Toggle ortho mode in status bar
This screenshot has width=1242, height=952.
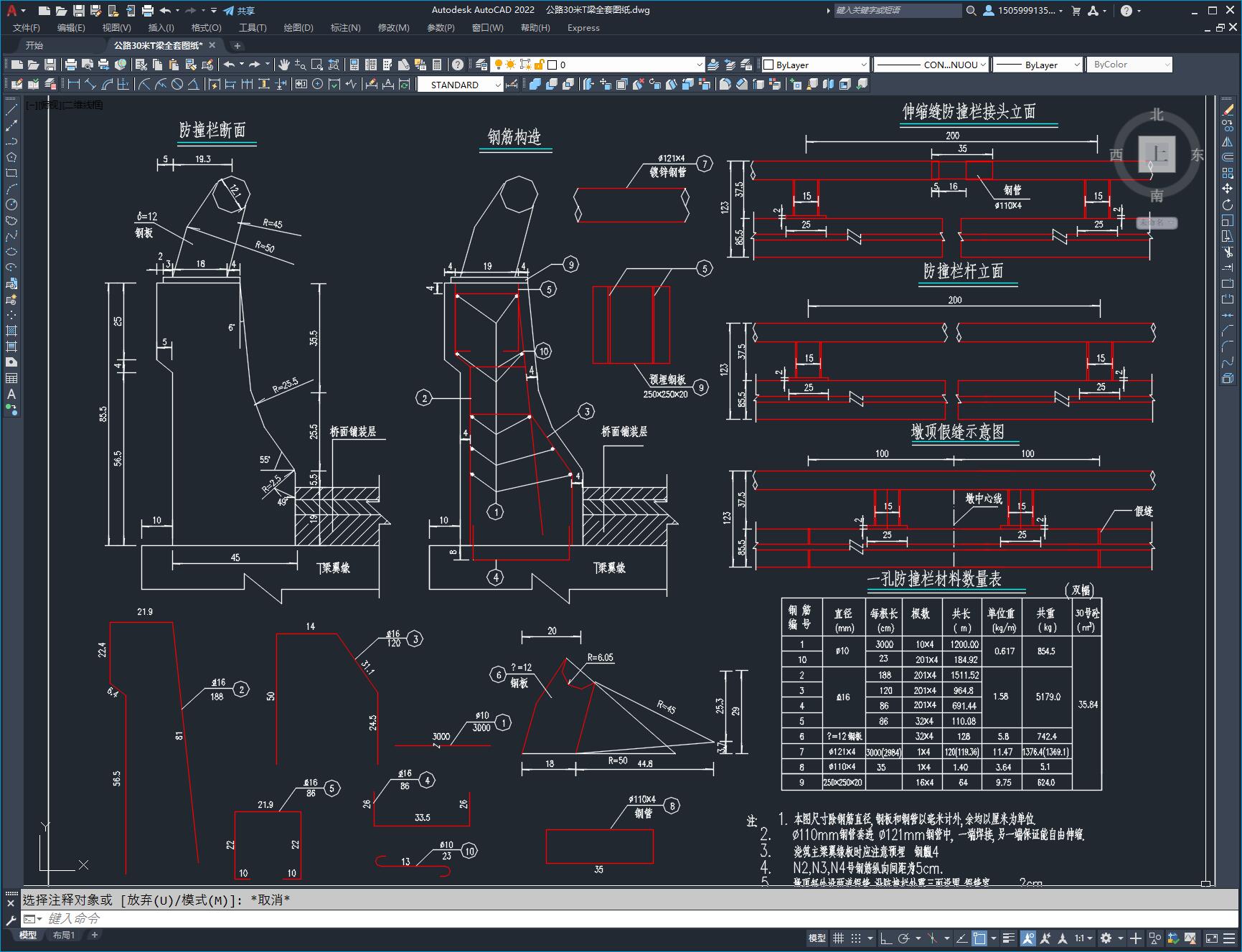click(886, 938)
